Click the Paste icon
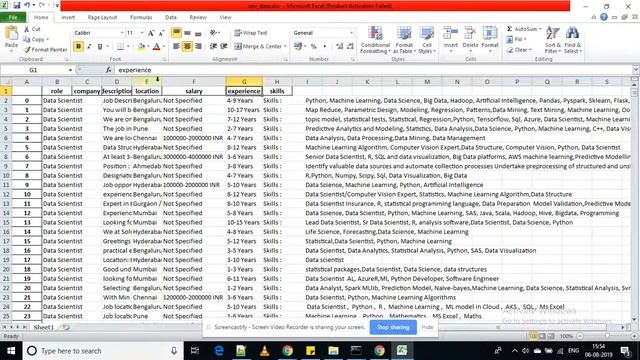 click(x=11, y=33)
